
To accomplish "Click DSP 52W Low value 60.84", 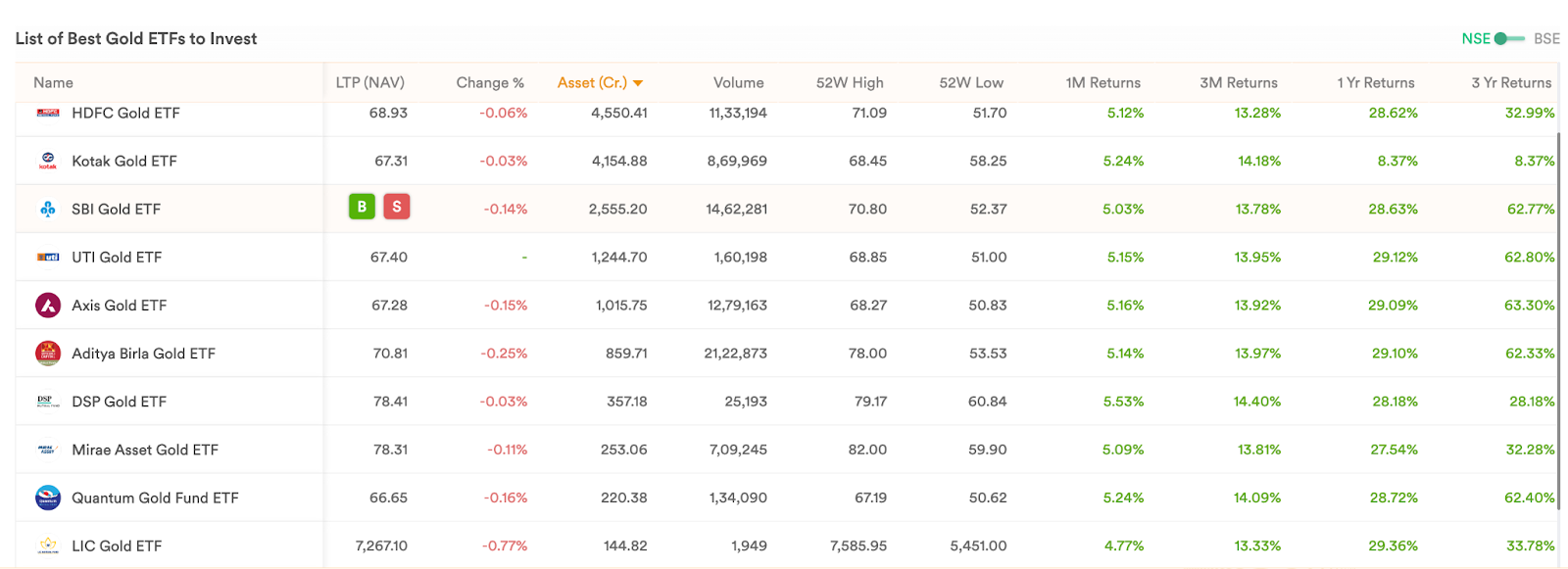I will coord(988,402).
